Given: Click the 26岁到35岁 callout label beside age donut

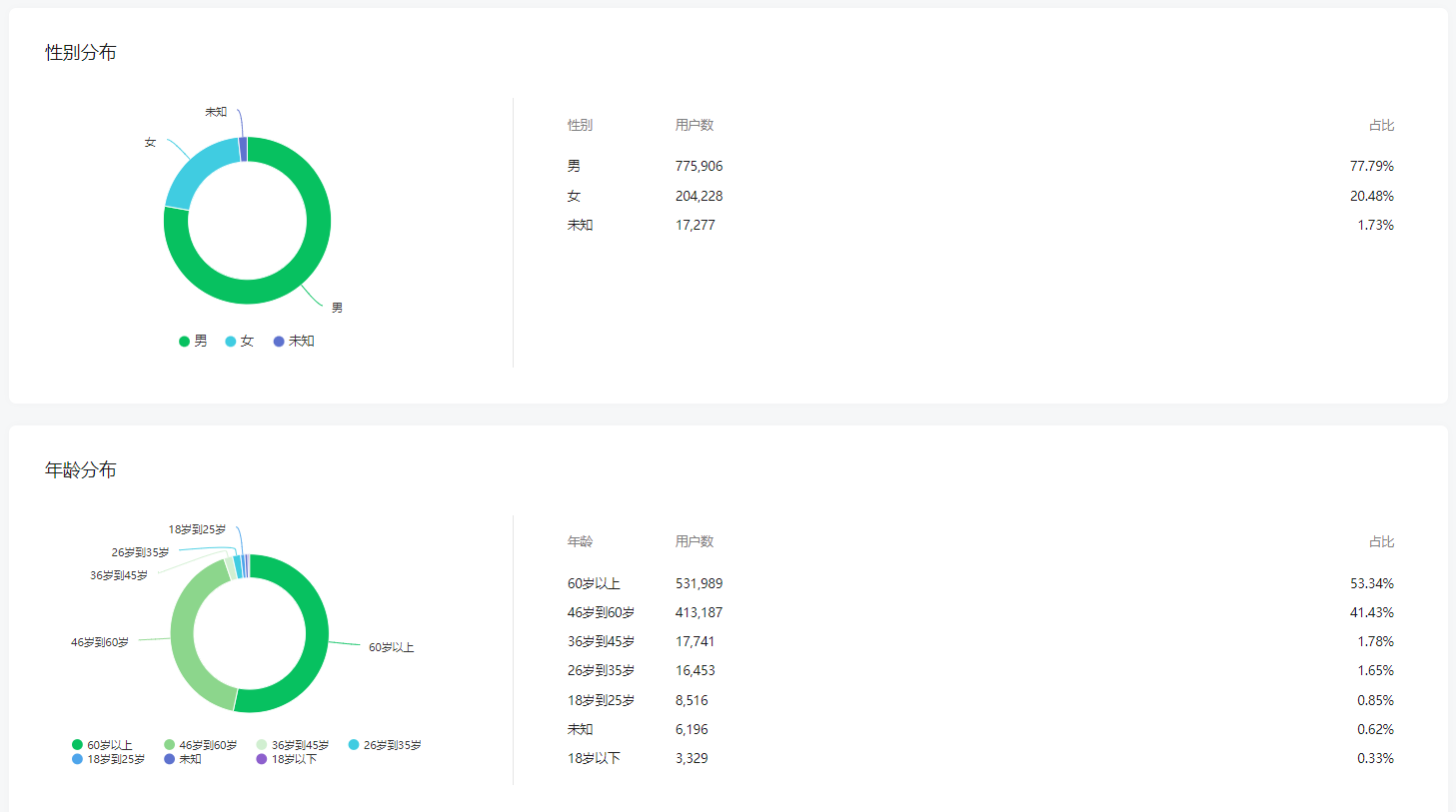Looking at the screenshot, I should [140, 552].
